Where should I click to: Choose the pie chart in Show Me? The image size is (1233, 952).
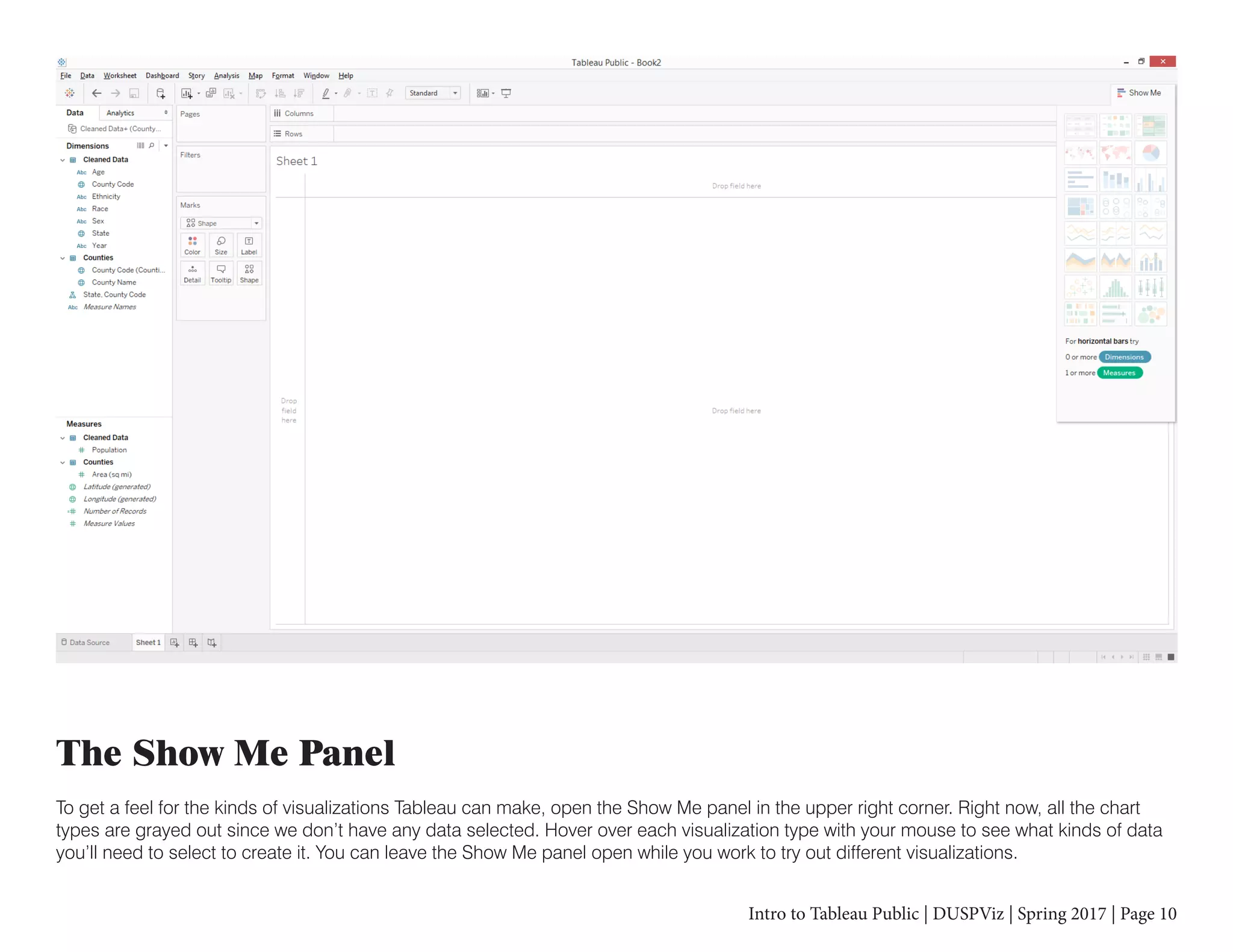pos(1151,153)
